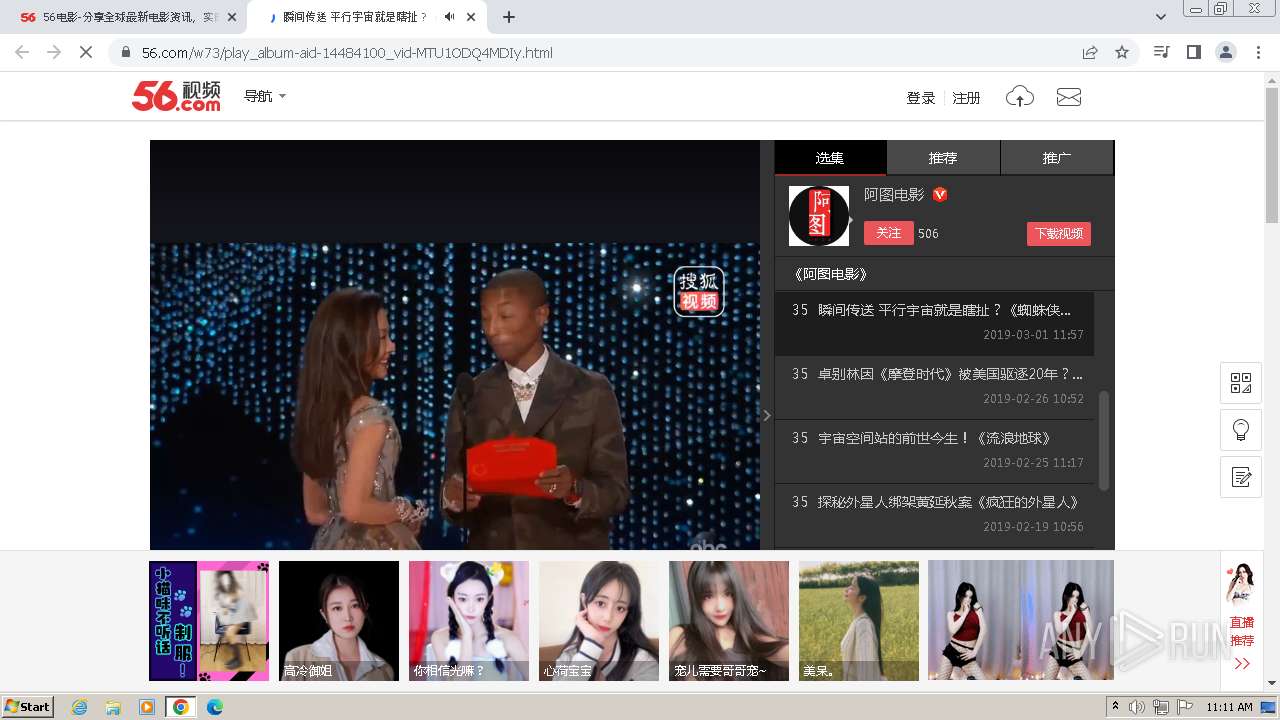Open the Windows Start menu
The height and width of the screenshot is (720, 1280).
28,706
